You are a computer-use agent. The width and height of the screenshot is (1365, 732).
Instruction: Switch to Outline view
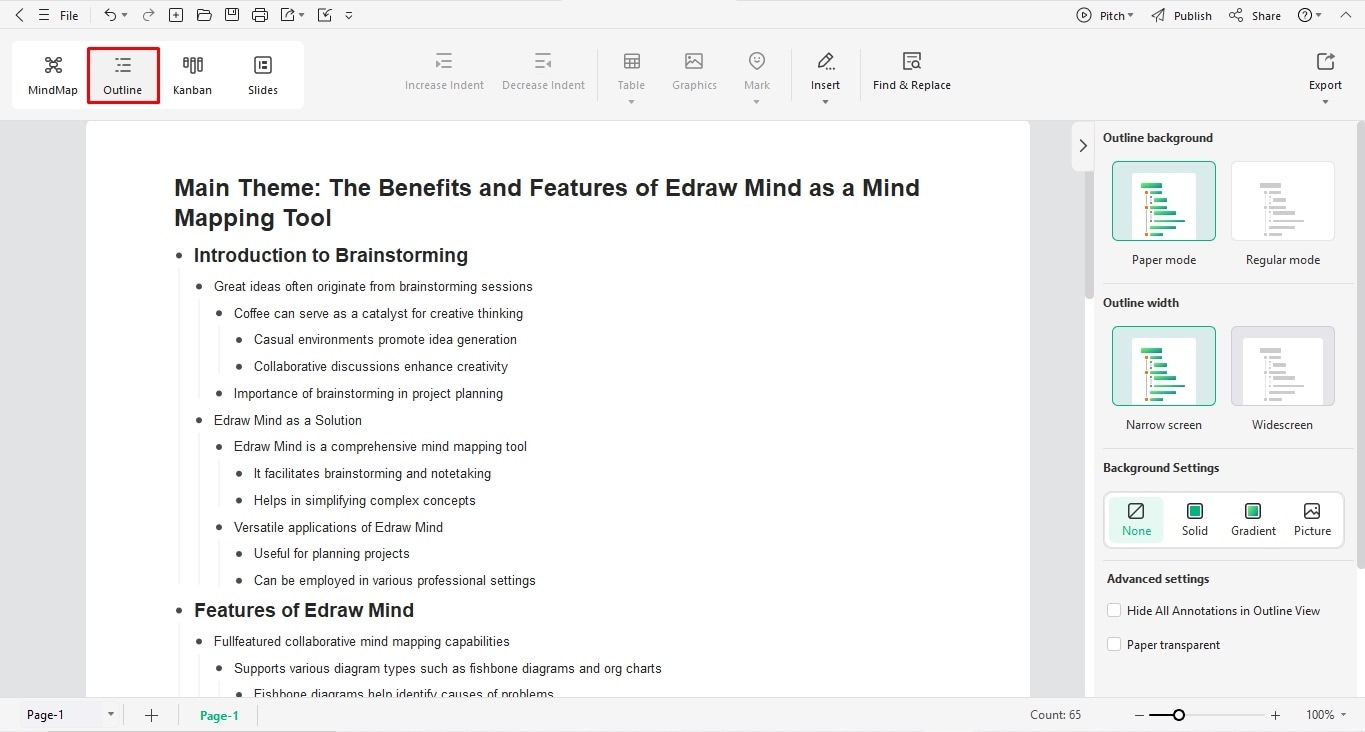point(123,75)
